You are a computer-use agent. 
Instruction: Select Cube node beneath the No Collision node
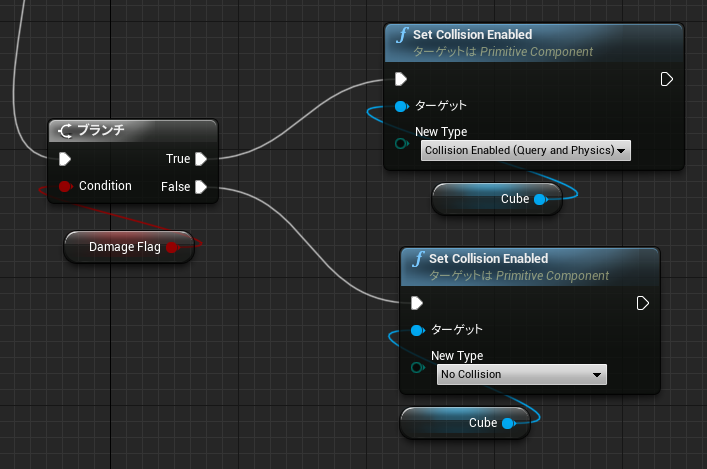click(465, 423)
